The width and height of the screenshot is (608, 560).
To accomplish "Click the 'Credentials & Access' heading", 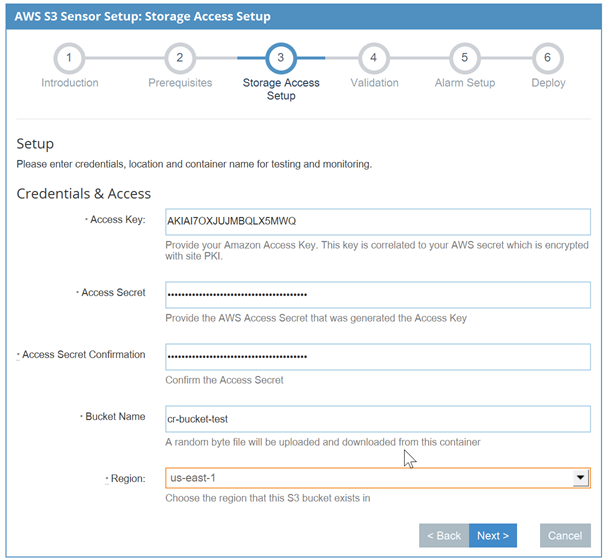I will [x=83, y=194].
